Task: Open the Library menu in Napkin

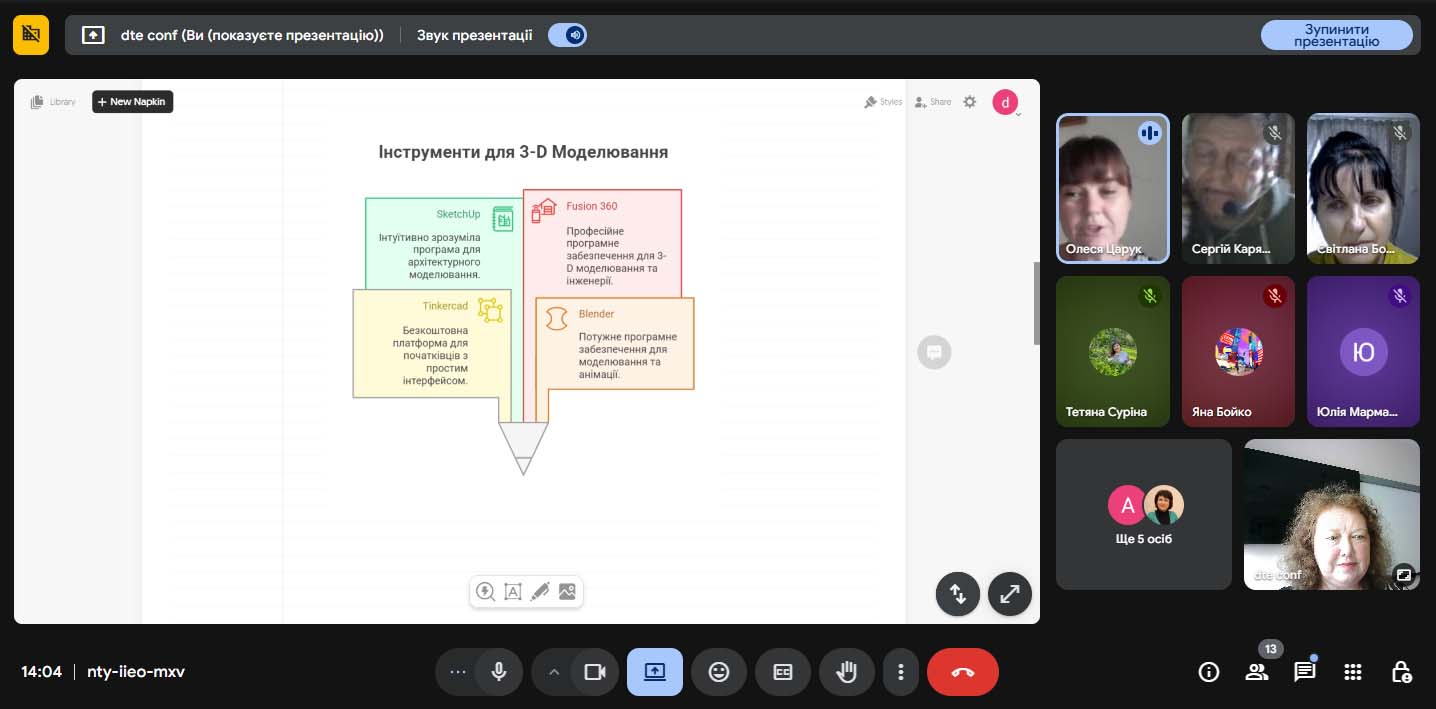Action: 54,102
